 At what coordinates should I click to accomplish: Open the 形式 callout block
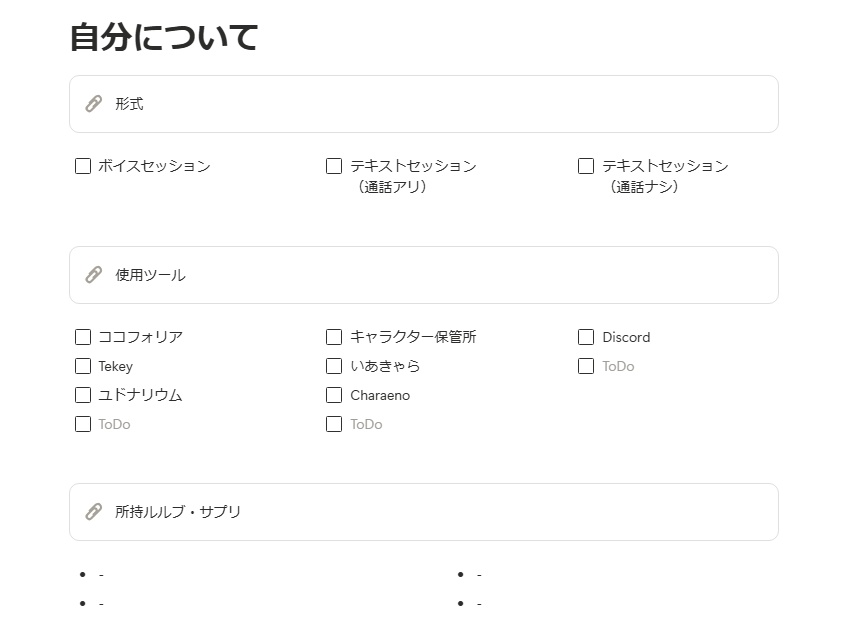(x=129, y=104)
